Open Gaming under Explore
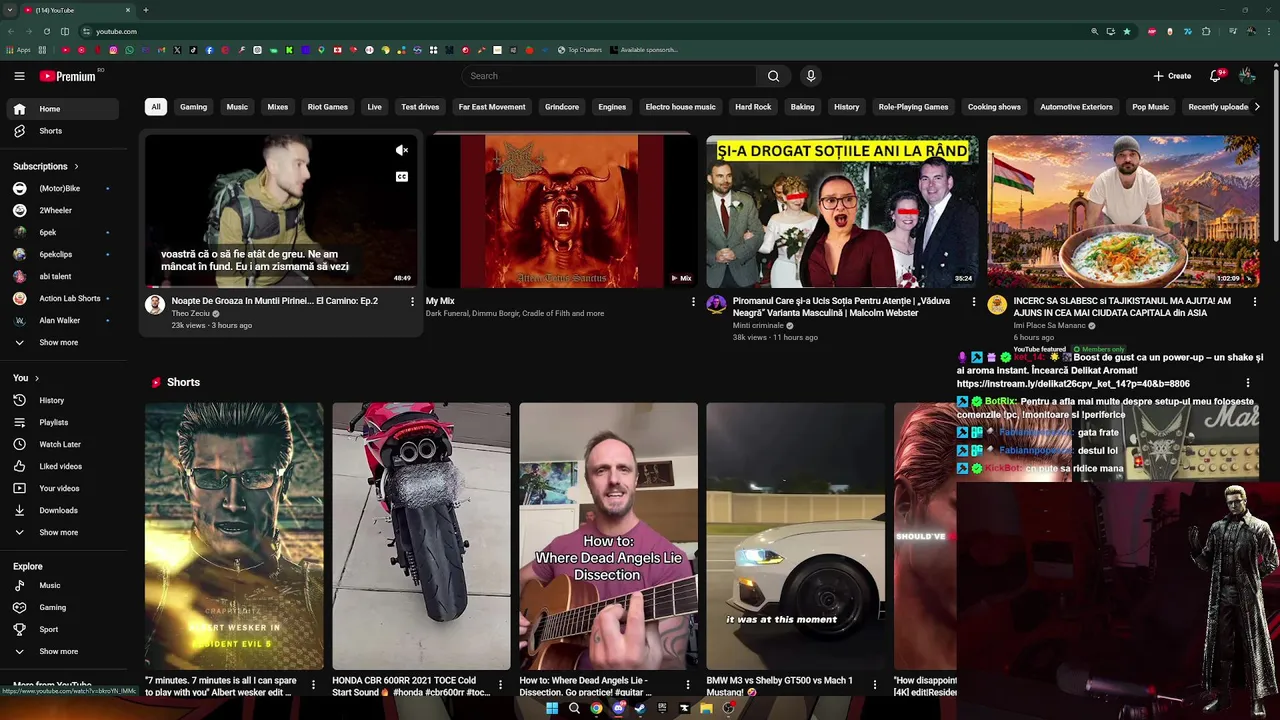1280x720 pixels. (x=63, y=607)
